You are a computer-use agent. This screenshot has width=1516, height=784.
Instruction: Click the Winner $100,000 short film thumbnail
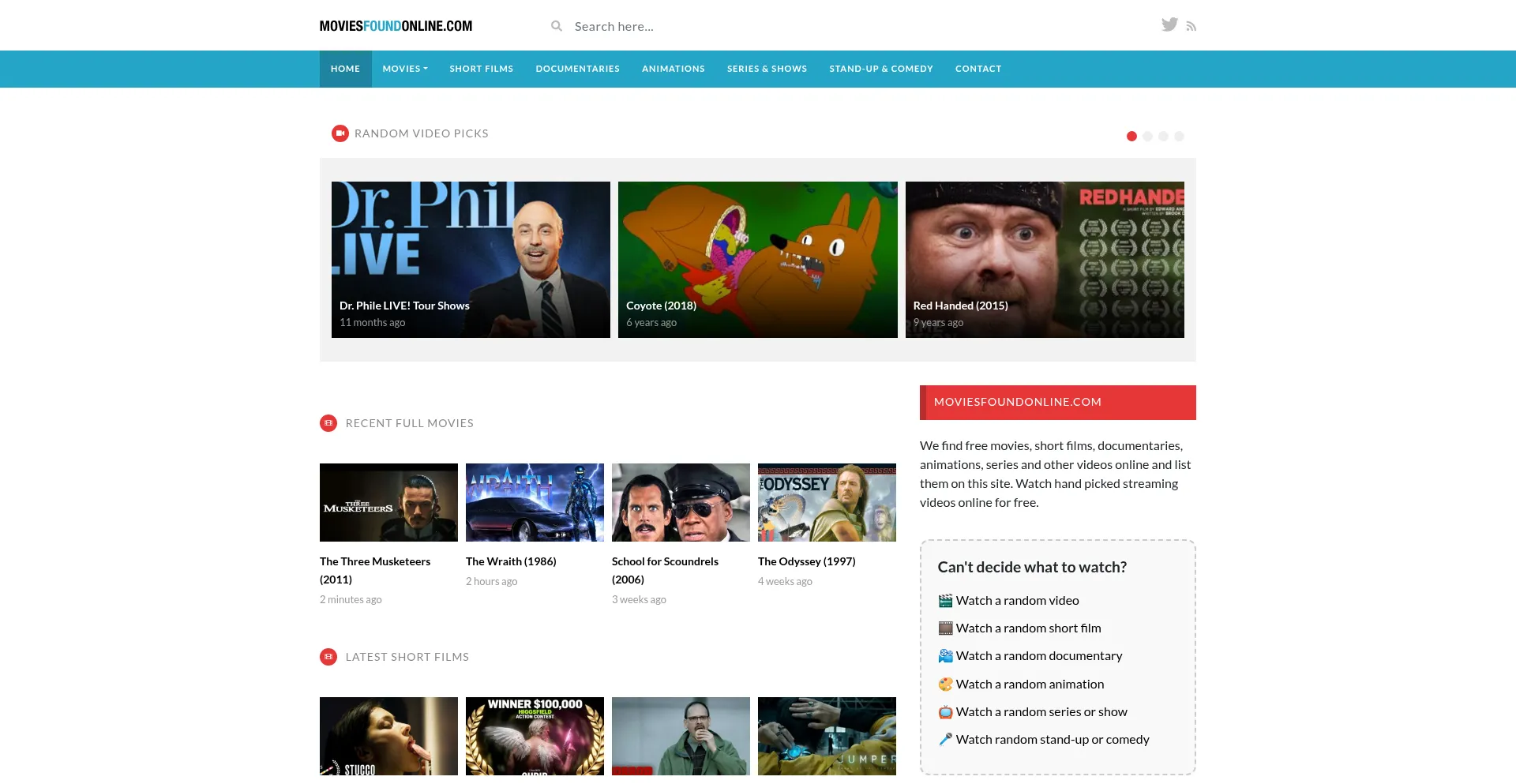(535, 736)
